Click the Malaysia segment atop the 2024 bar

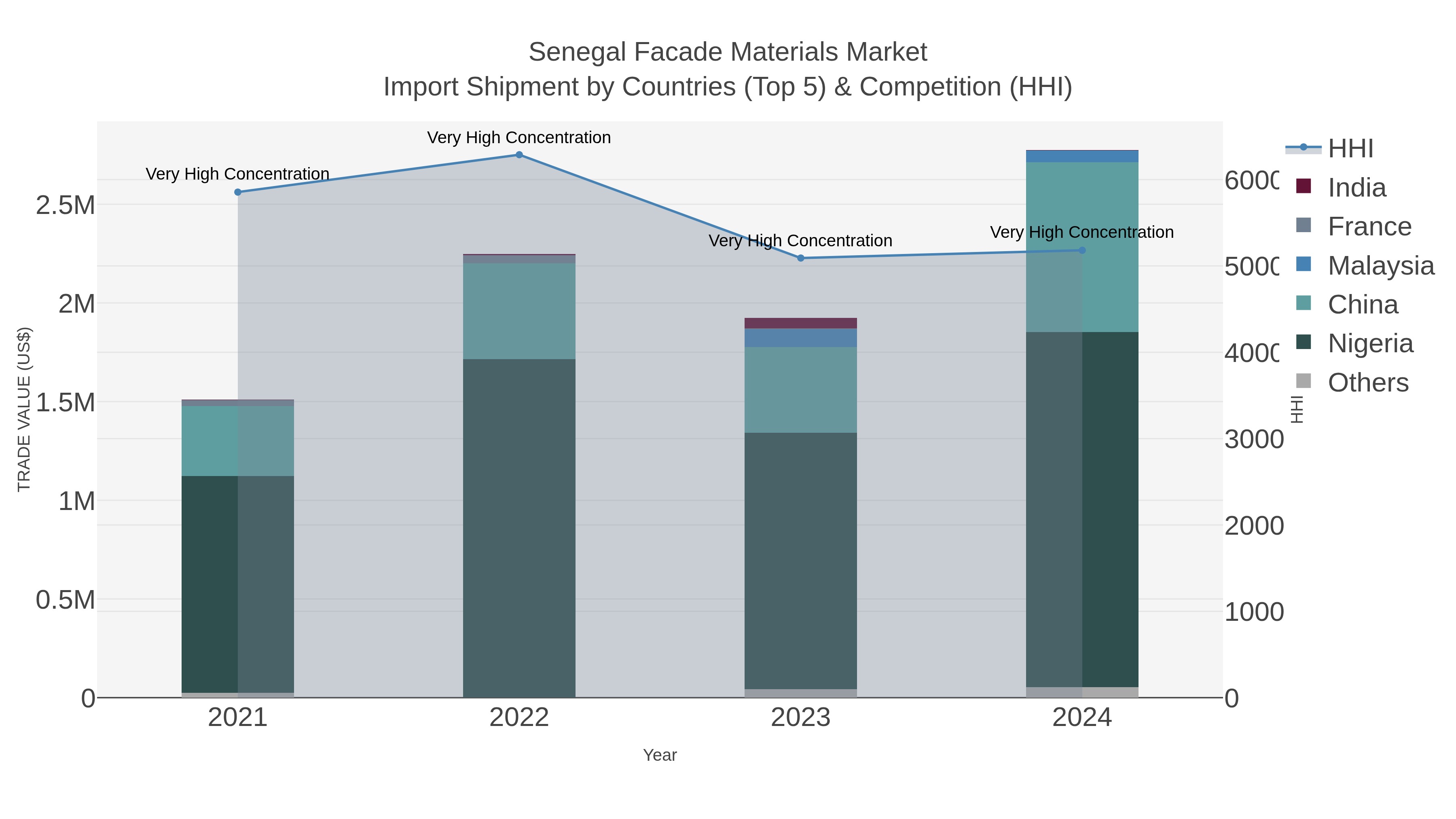1082,157
